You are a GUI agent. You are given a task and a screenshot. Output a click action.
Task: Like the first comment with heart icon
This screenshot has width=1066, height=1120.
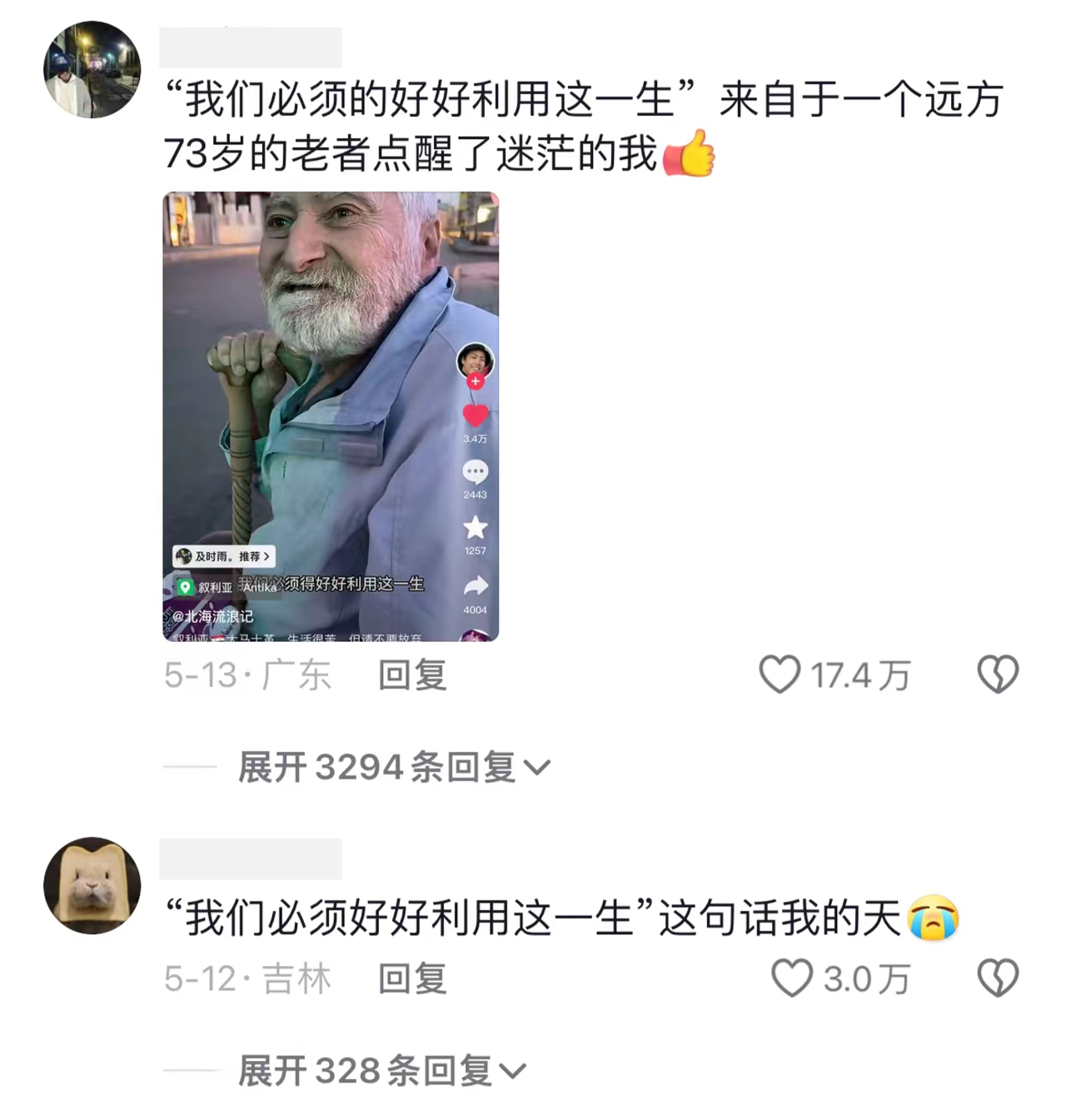[x=780, y=674]
